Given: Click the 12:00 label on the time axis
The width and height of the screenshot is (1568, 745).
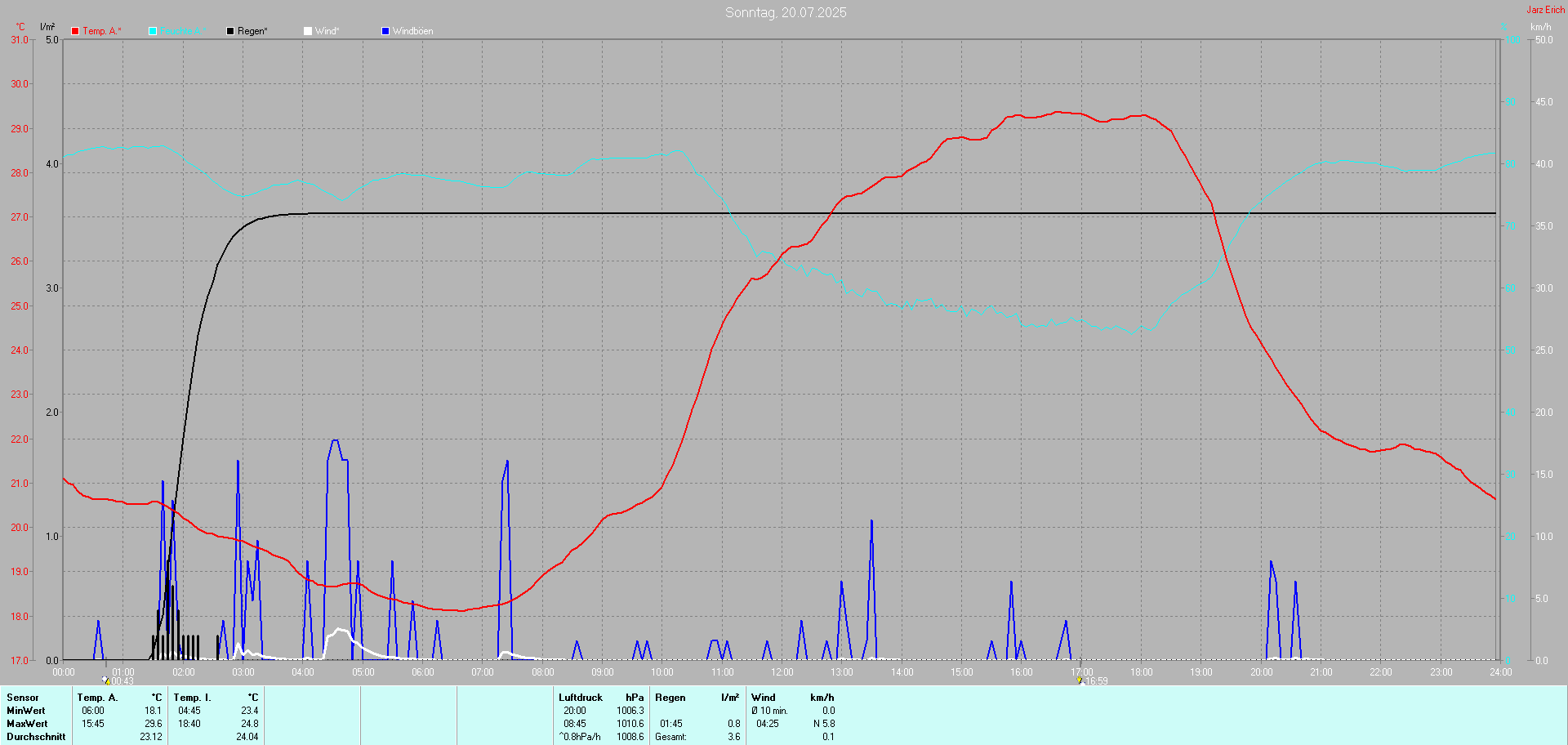Looking at the screenshot, I should click(x=782, y=672).
